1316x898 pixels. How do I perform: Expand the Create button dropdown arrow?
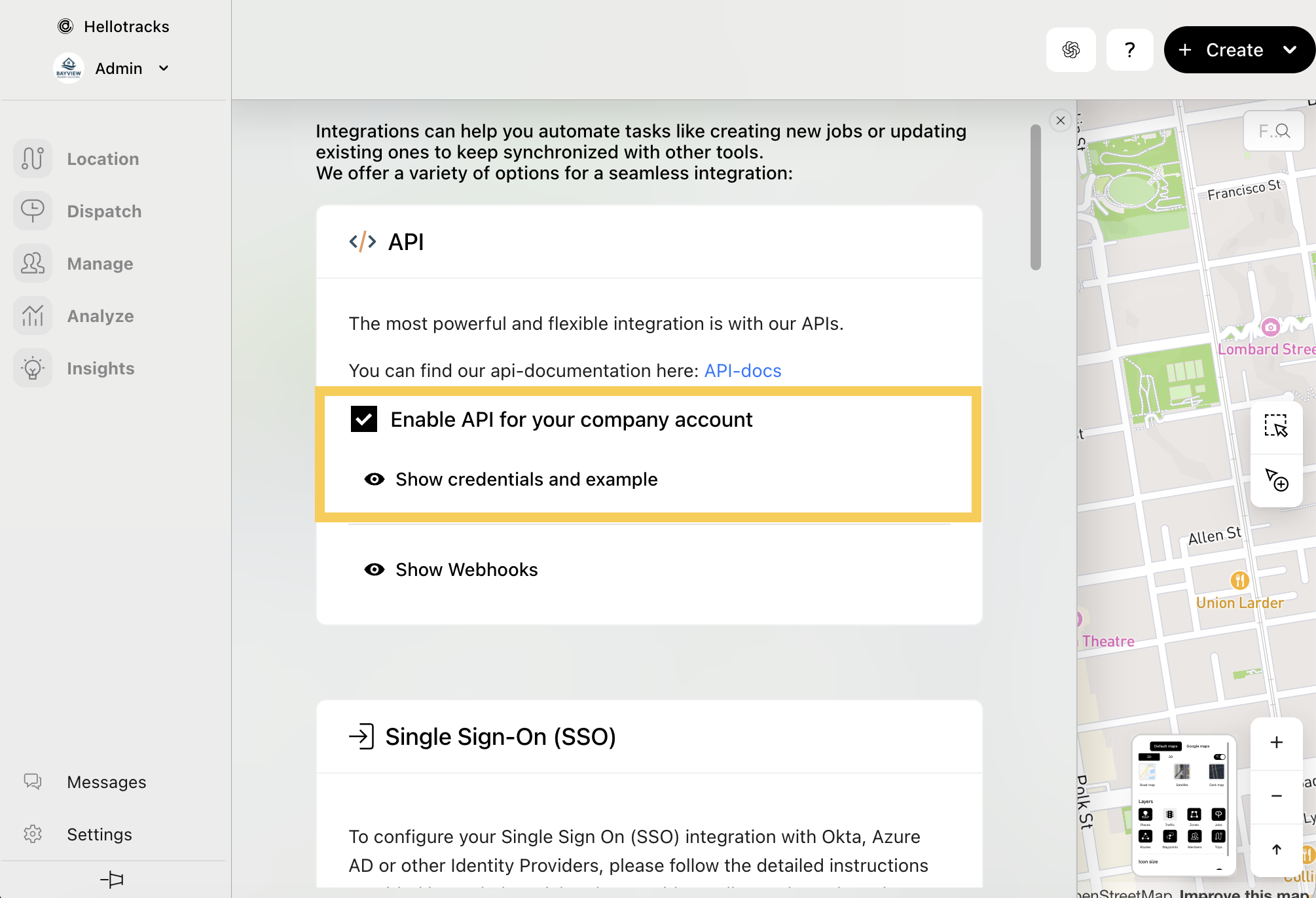pos(1289,50)
